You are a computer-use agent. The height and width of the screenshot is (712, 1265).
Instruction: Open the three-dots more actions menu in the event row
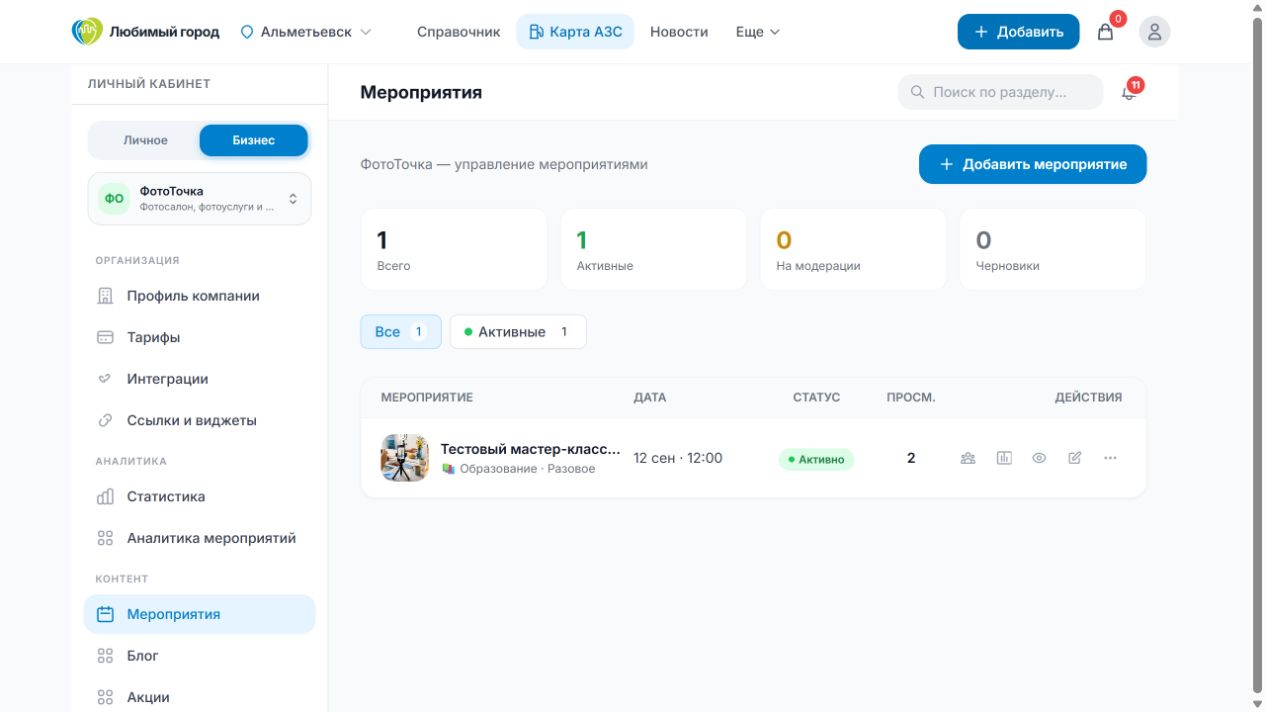[1110, 458]
